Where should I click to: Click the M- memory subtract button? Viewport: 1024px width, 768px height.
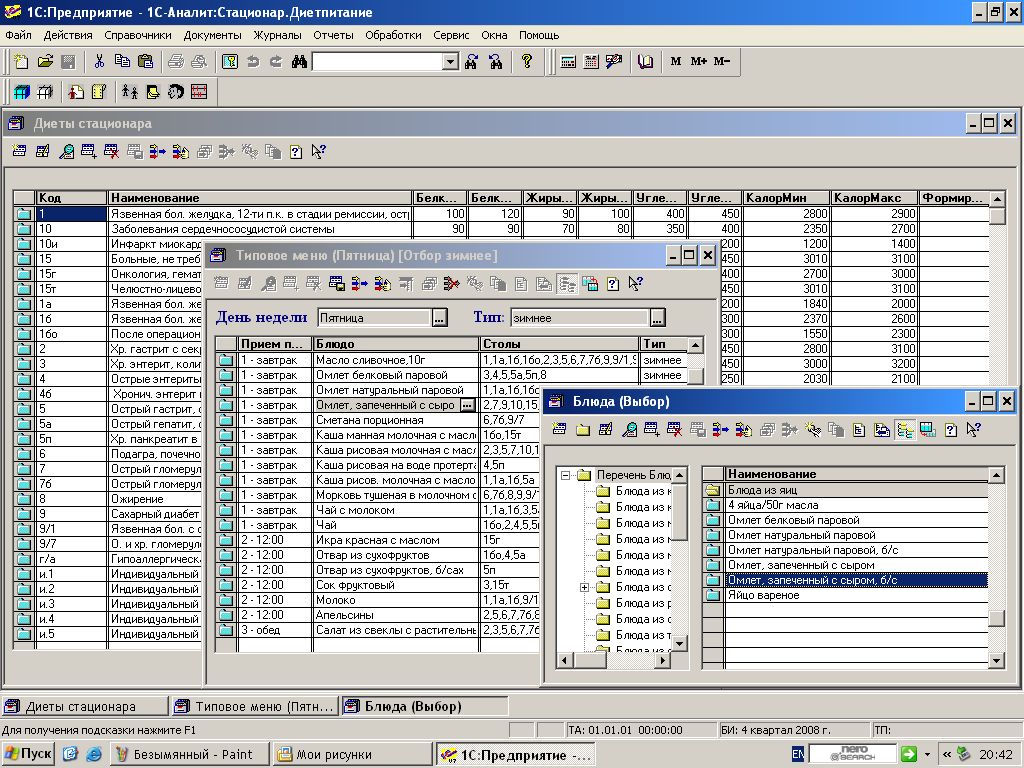(x=722, y=61)
